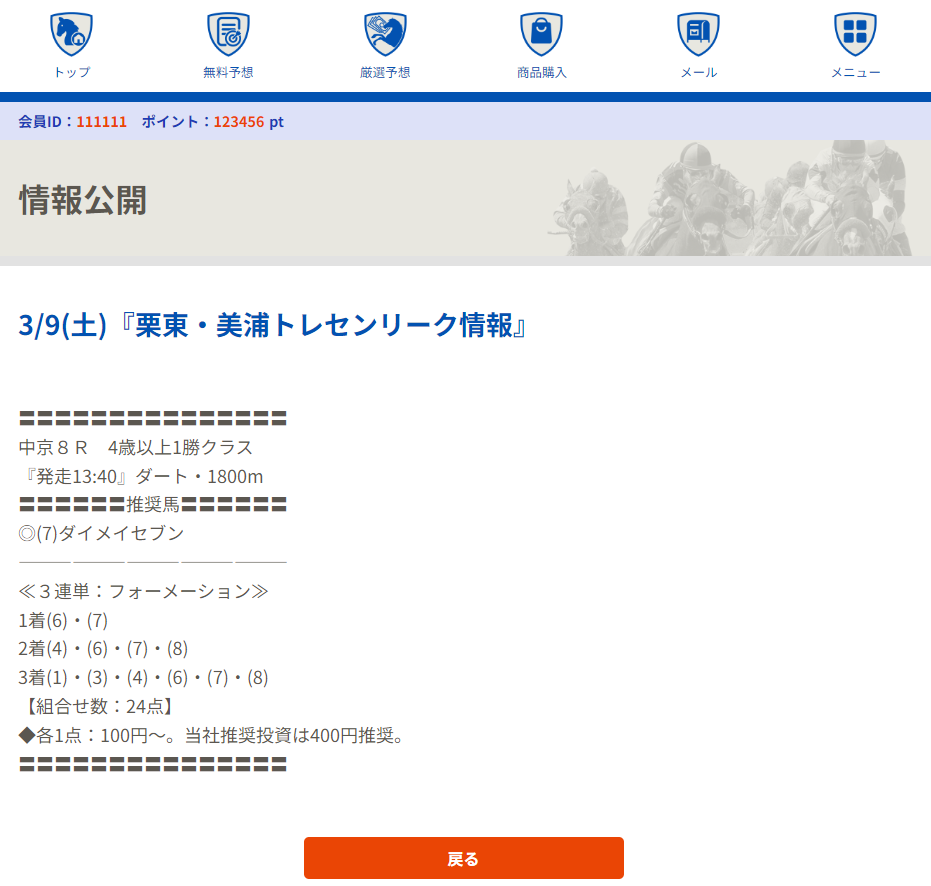The width and height of the screenshot is (931, 886).
Task: Open the 無料予想 document icon
Action: [x=228, y=34]
